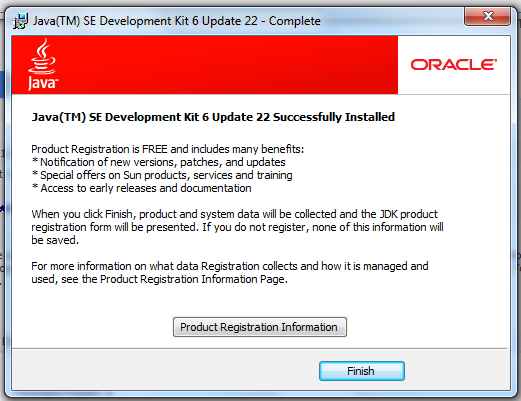Click the installer icon in title bar
The image size is (521, 401).
point(20,21)
